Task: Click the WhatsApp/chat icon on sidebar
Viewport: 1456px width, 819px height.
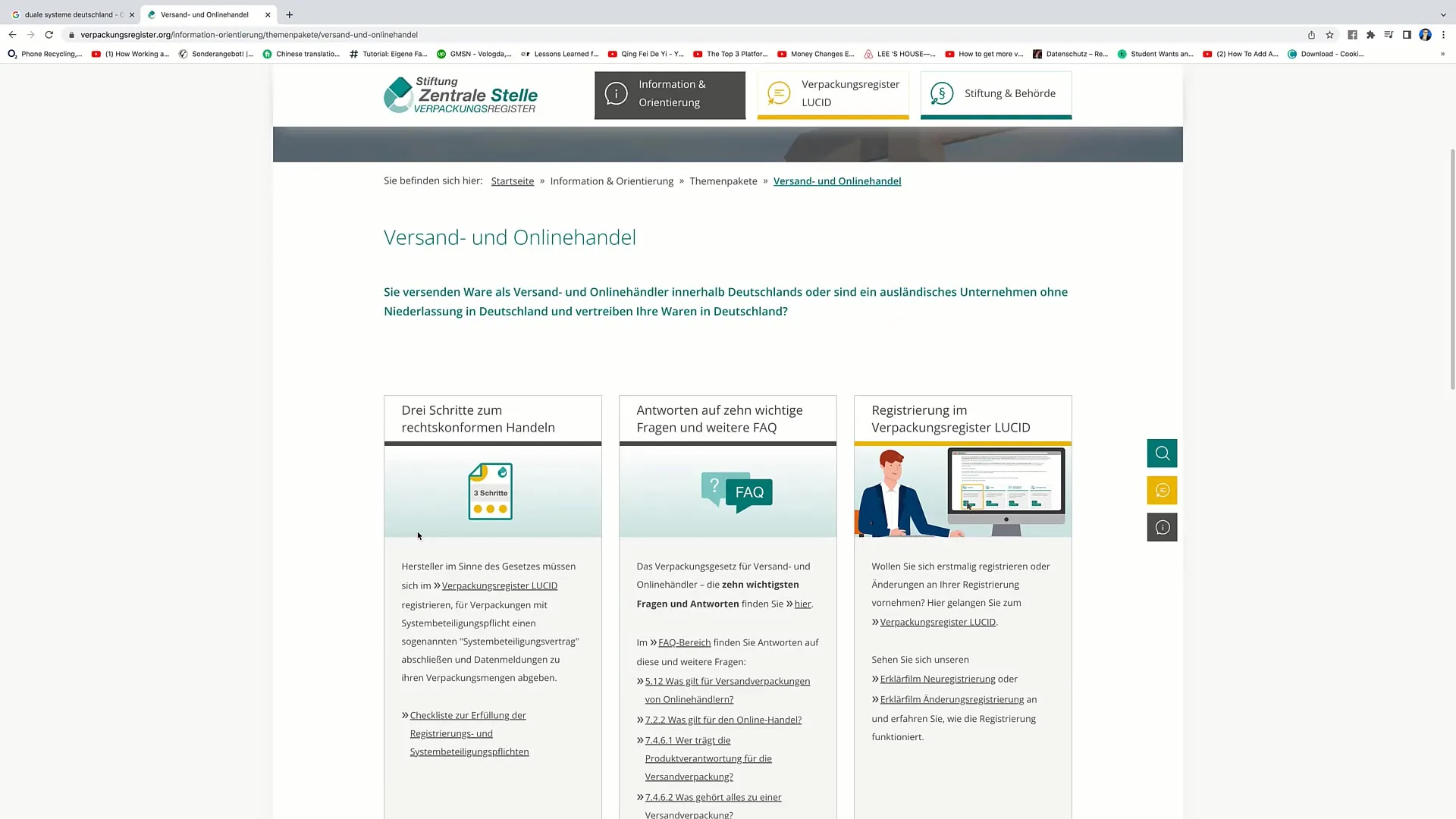Action: pos(1162,490)
